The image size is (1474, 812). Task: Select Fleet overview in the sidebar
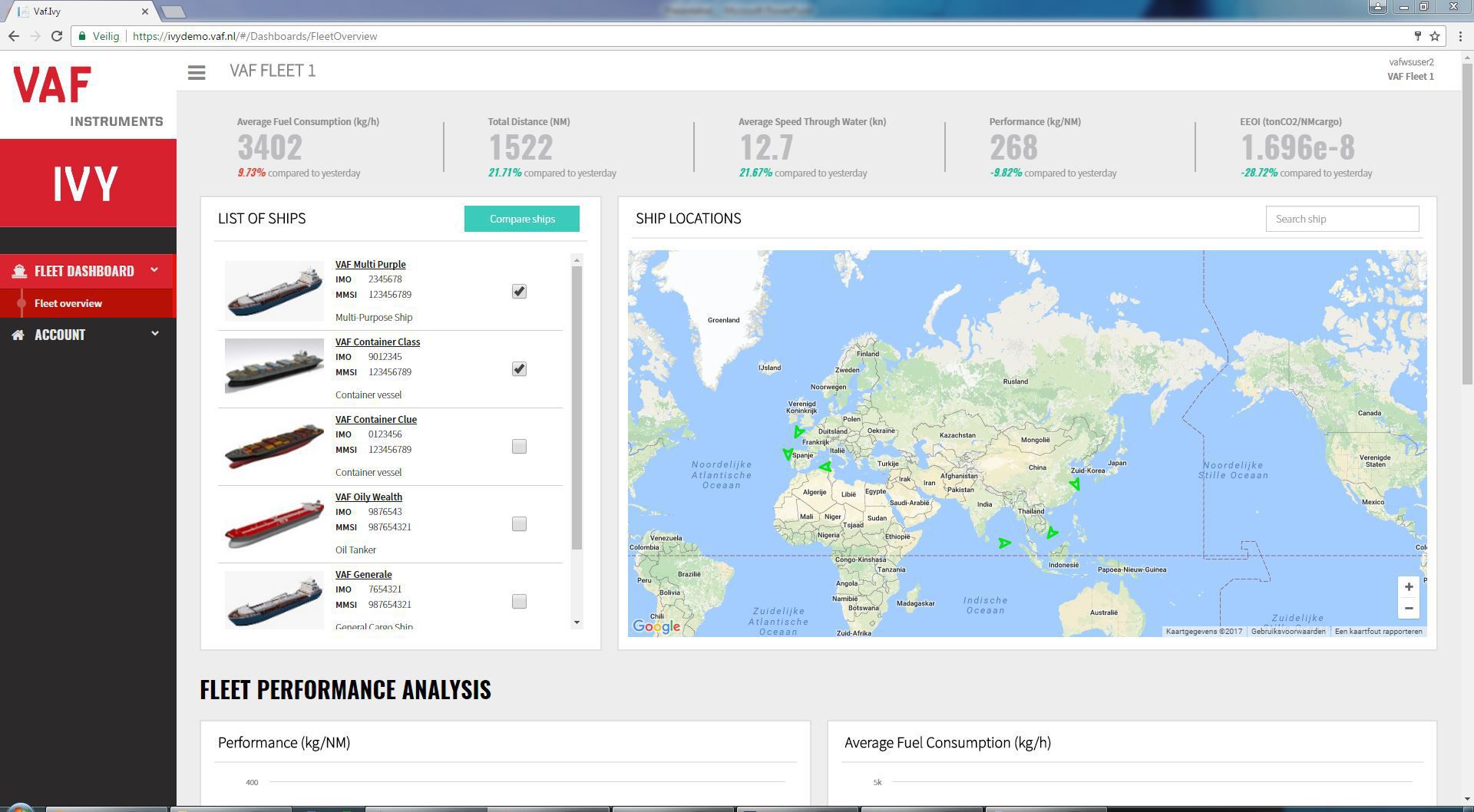point(68,303)
